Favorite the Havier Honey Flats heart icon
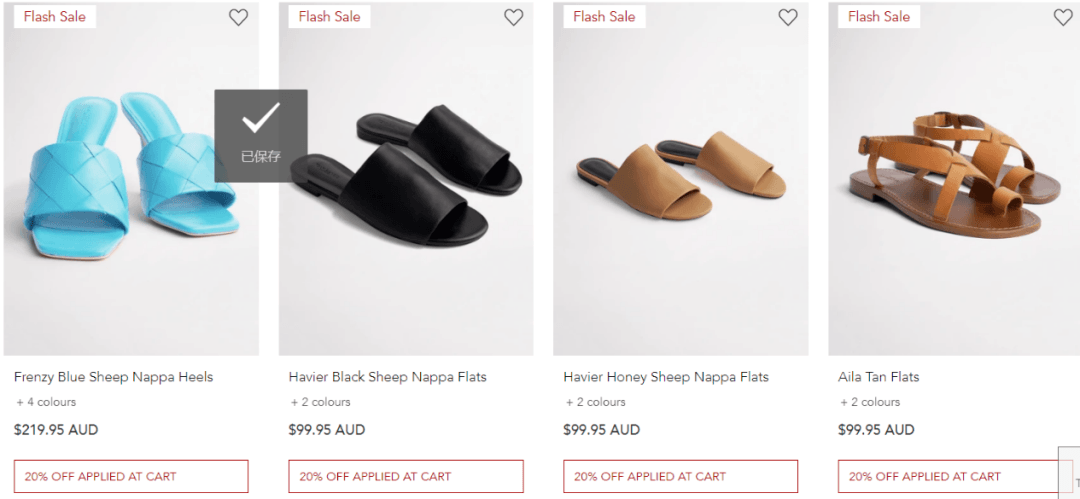The height and width of the screenshot is (499, 1080). pos(787,17)
